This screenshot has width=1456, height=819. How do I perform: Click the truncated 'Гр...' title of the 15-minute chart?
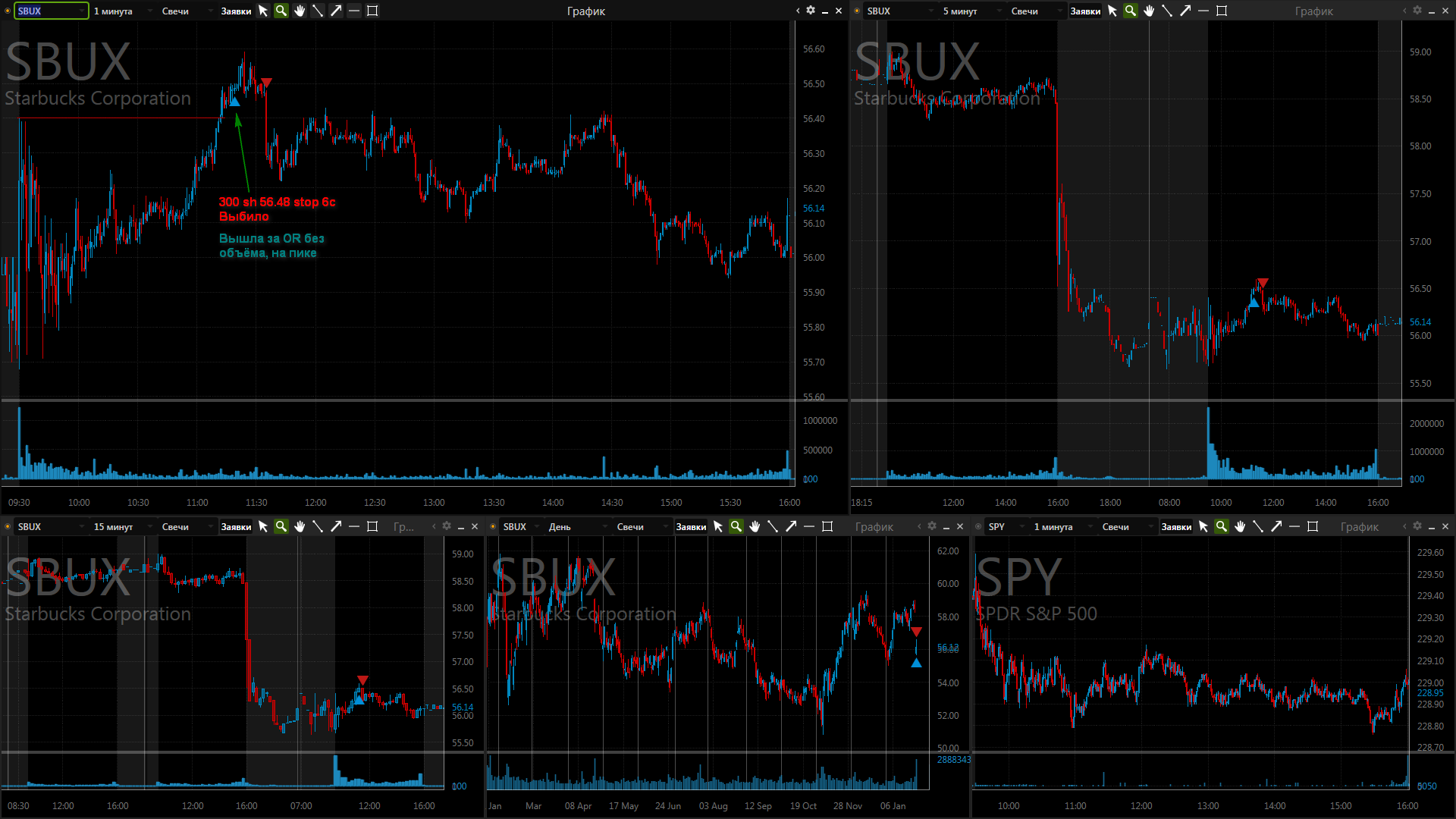(404, 526)
